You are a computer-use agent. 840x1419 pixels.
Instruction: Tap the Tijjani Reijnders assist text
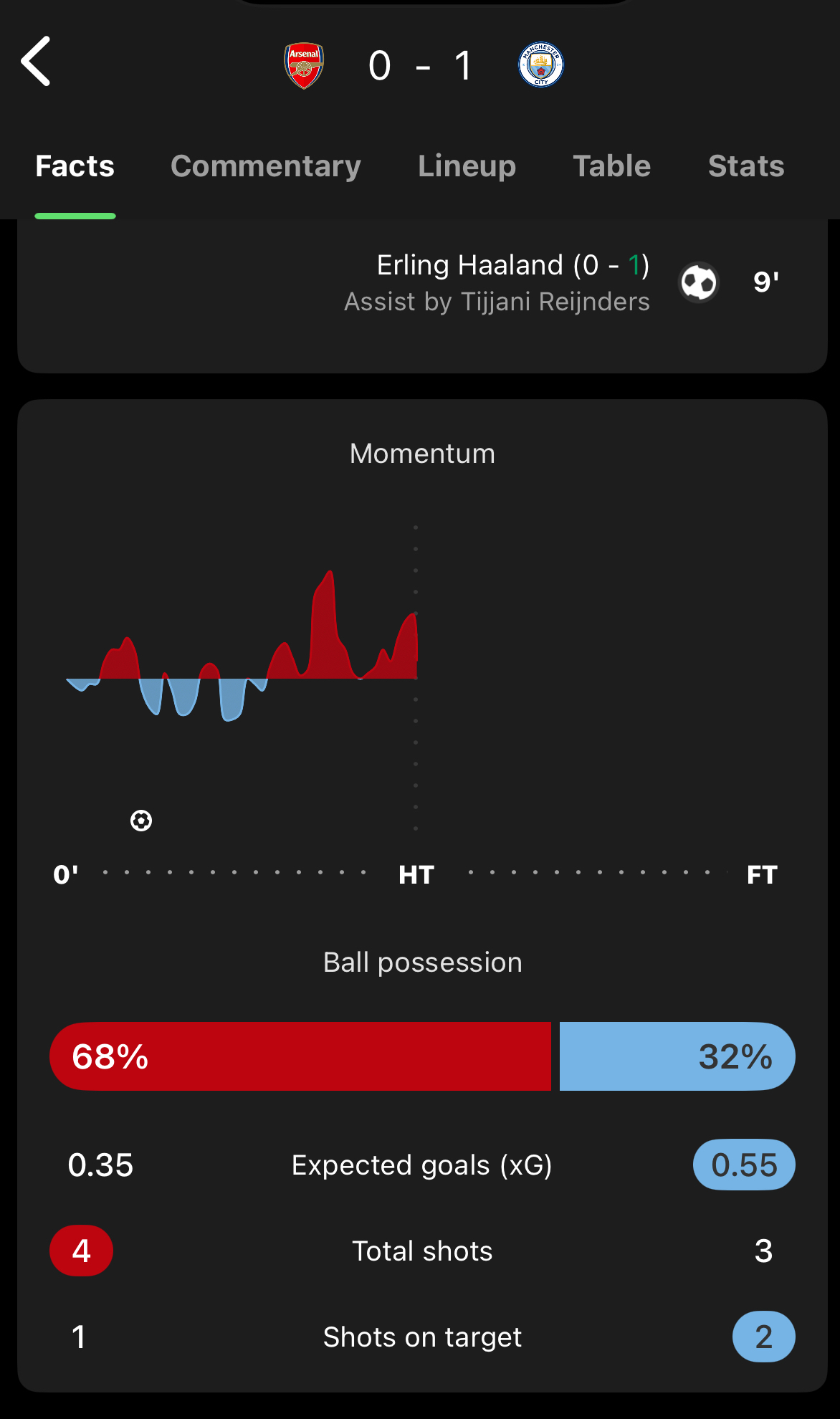[x=497, y=302]
